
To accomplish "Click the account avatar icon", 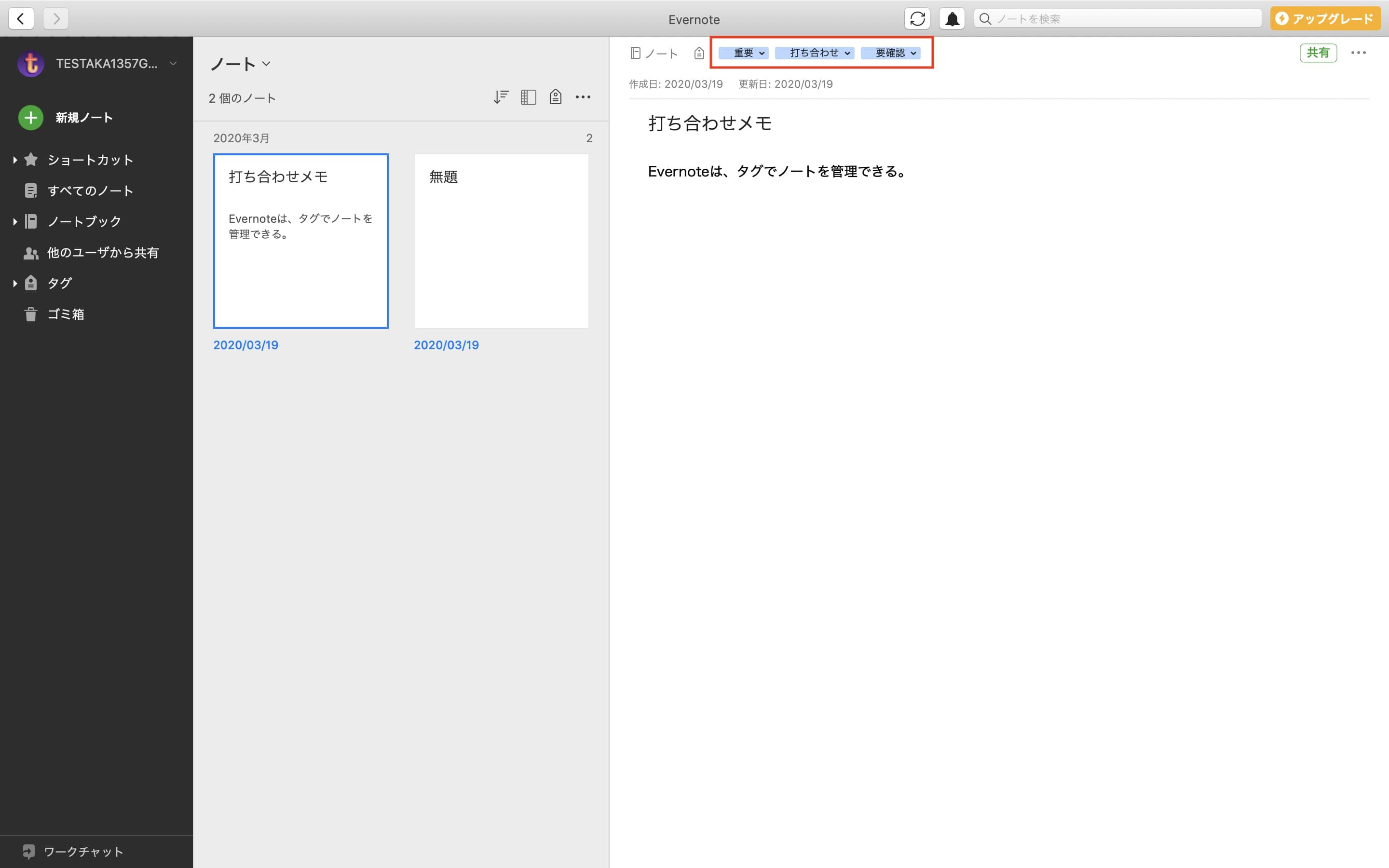I will (31, 63).
